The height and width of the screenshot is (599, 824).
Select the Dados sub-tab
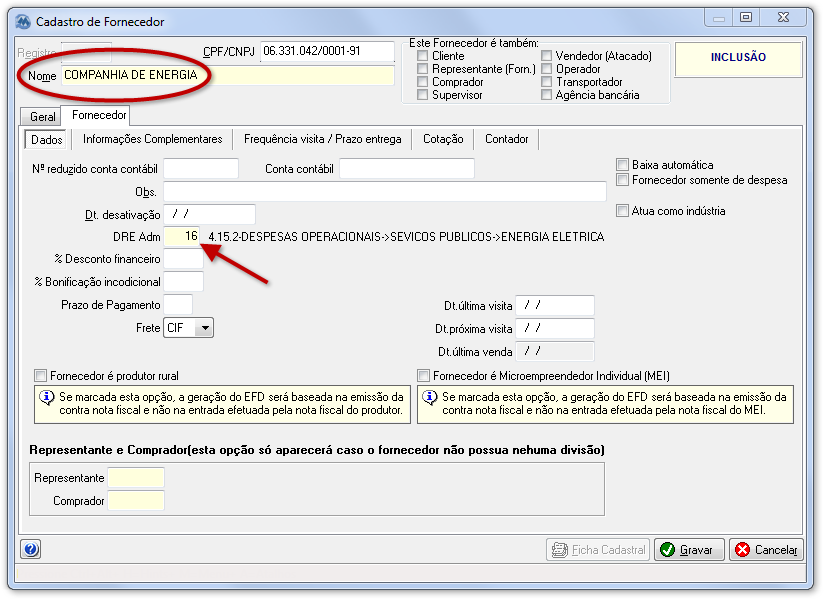[x=46, y=139]
